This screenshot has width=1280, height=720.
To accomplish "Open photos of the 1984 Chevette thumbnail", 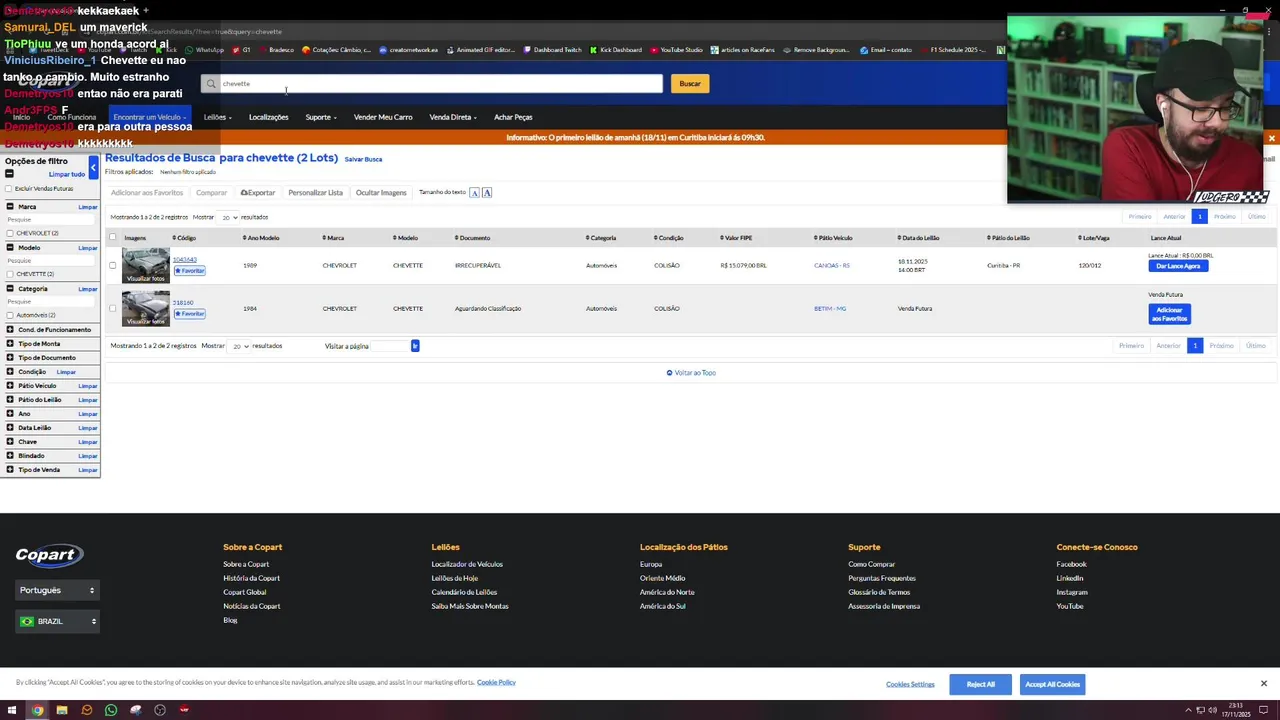I will pos(146,309).
